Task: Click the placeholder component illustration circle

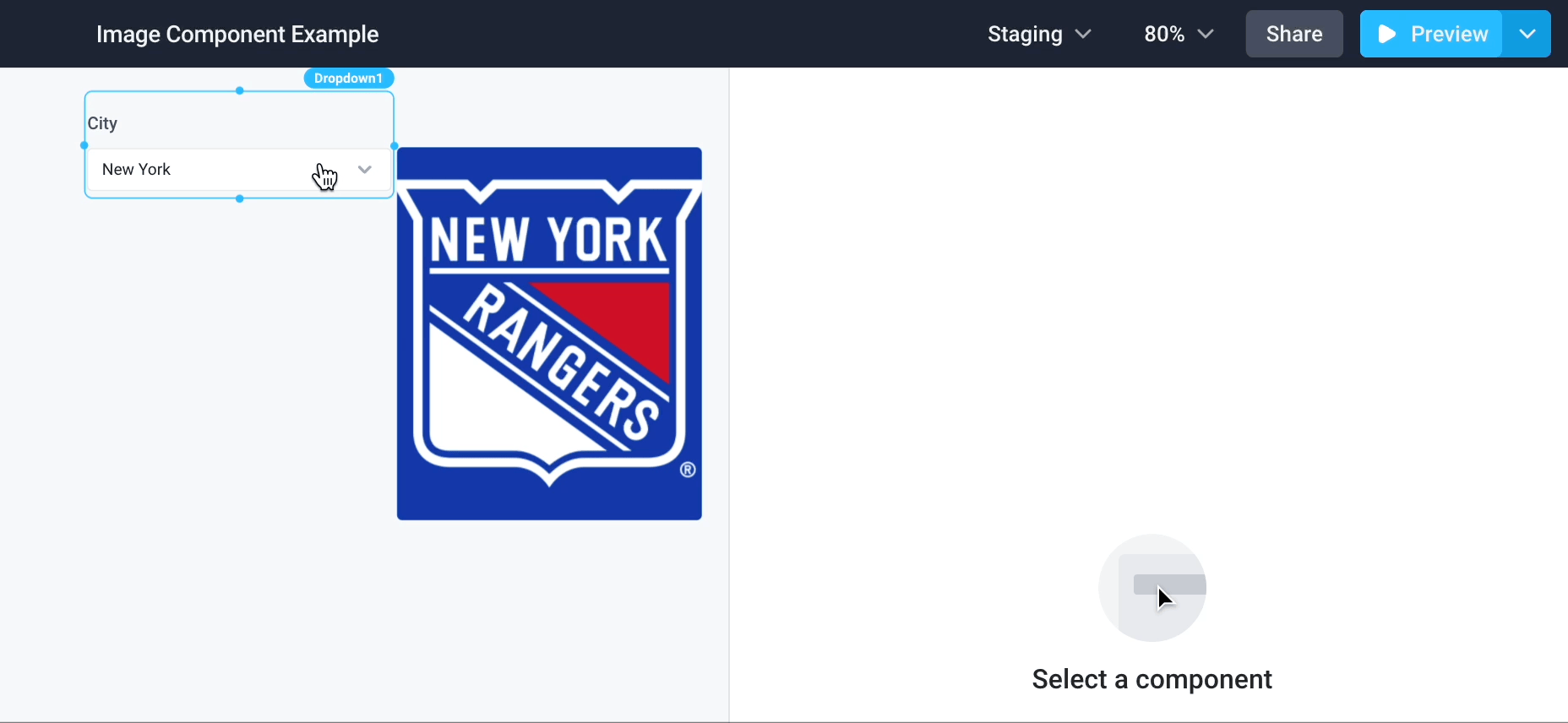Action: click(1151, 586)
